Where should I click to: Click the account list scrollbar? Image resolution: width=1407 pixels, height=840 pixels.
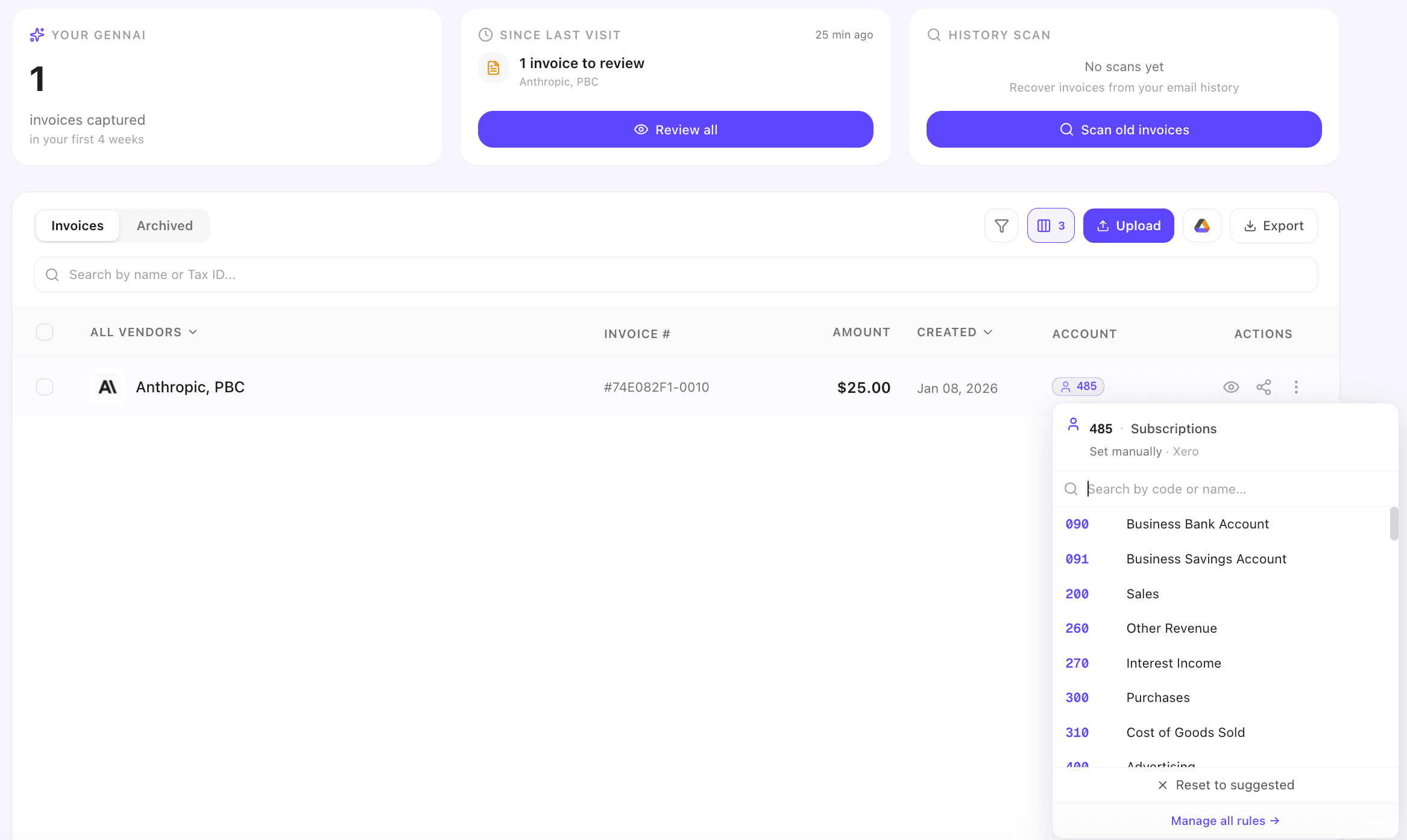1394,524
